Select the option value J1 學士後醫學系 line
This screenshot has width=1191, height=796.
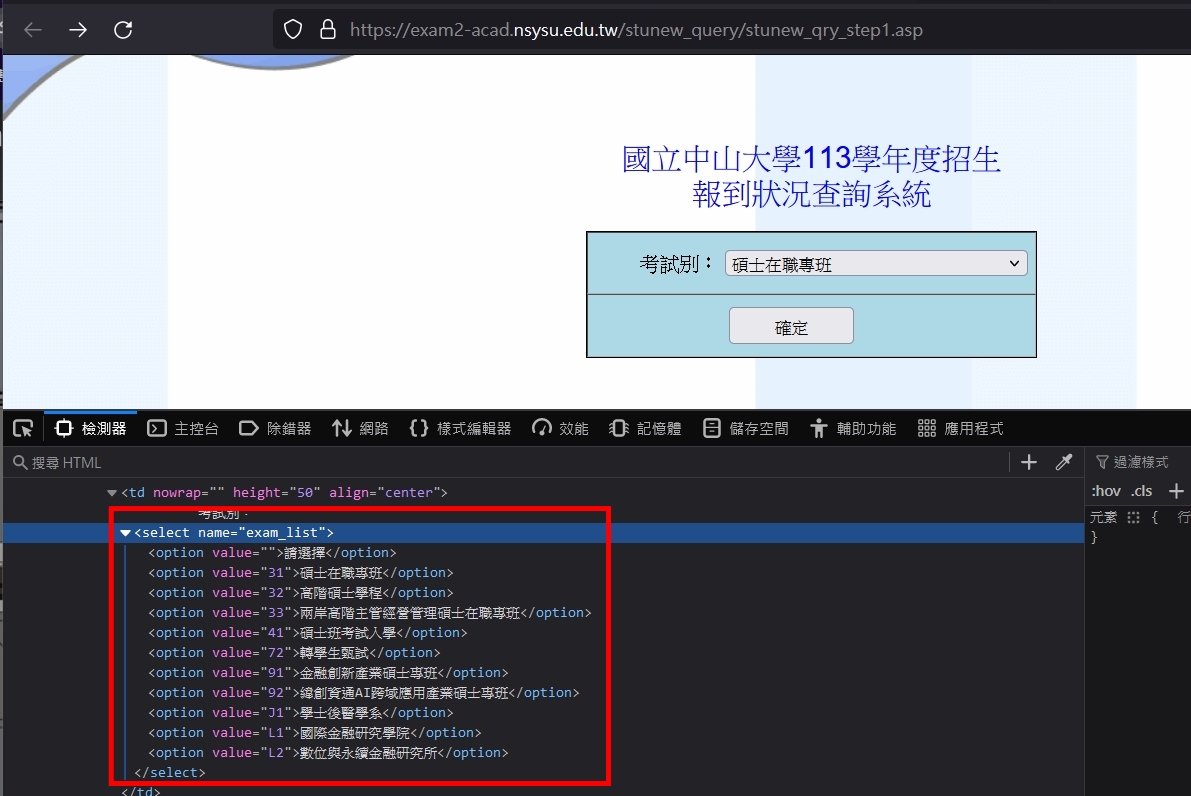pyautogui.click(x=301, y=712)
